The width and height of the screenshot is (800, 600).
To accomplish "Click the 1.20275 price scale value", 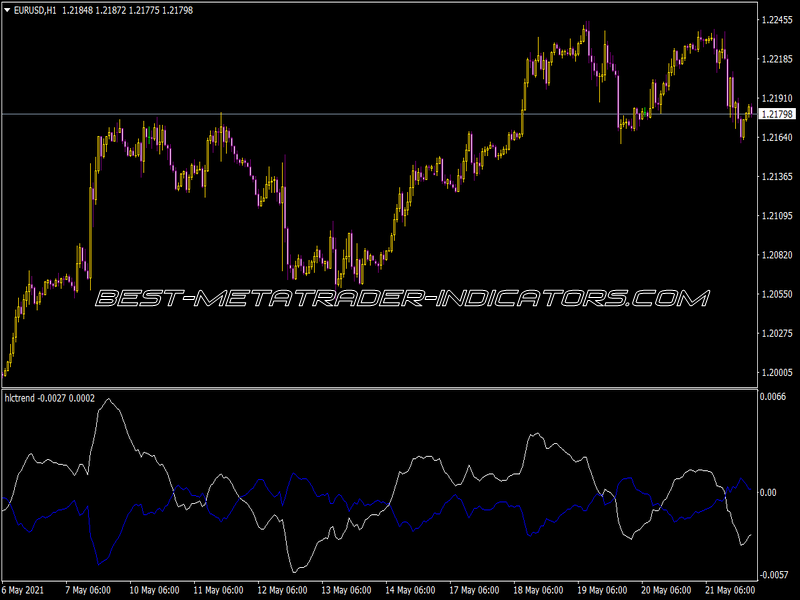I will pyautogui.click(x=777, y=334).
